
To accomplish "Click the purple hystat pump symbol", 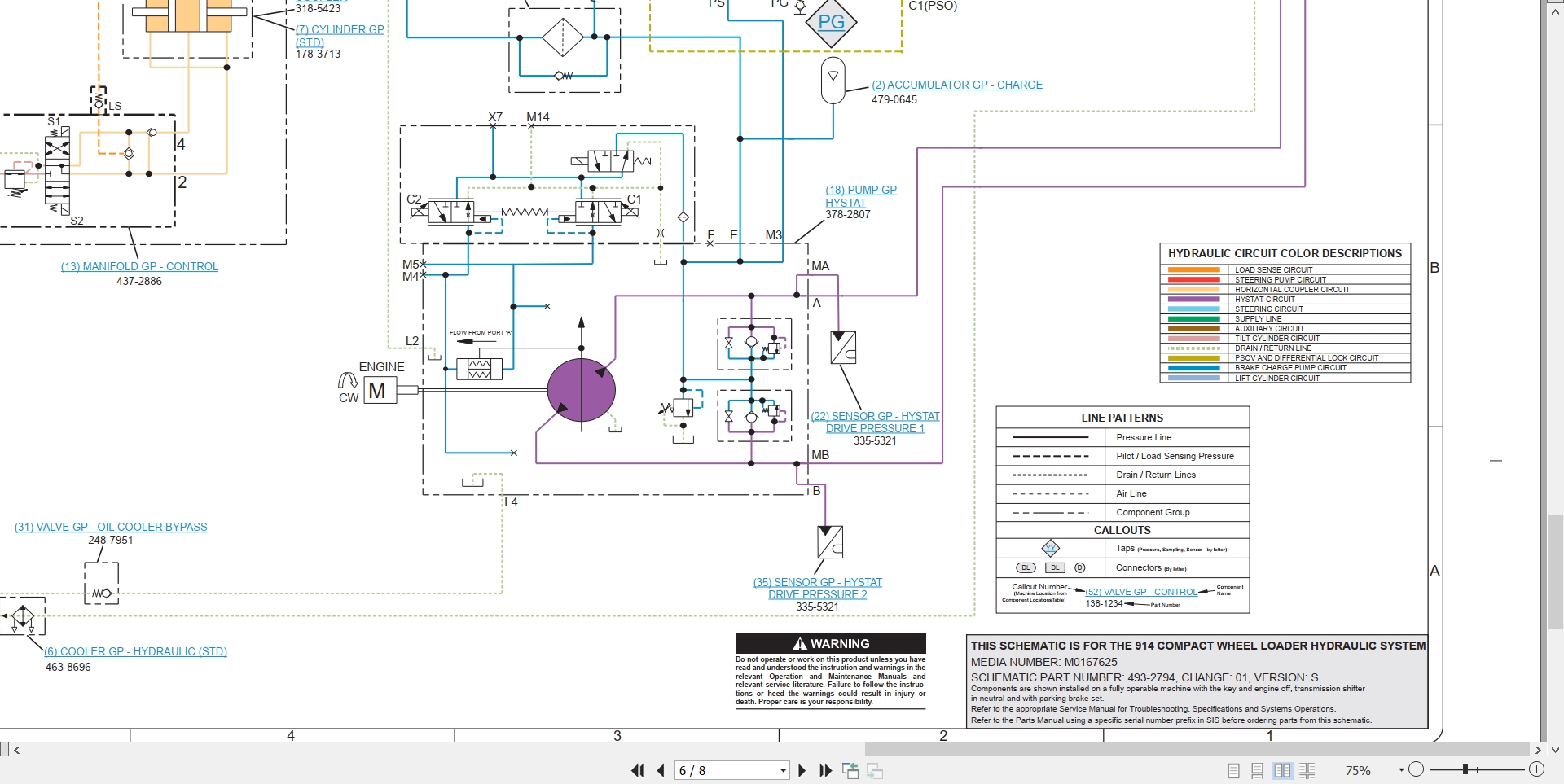I will [581, 390].
